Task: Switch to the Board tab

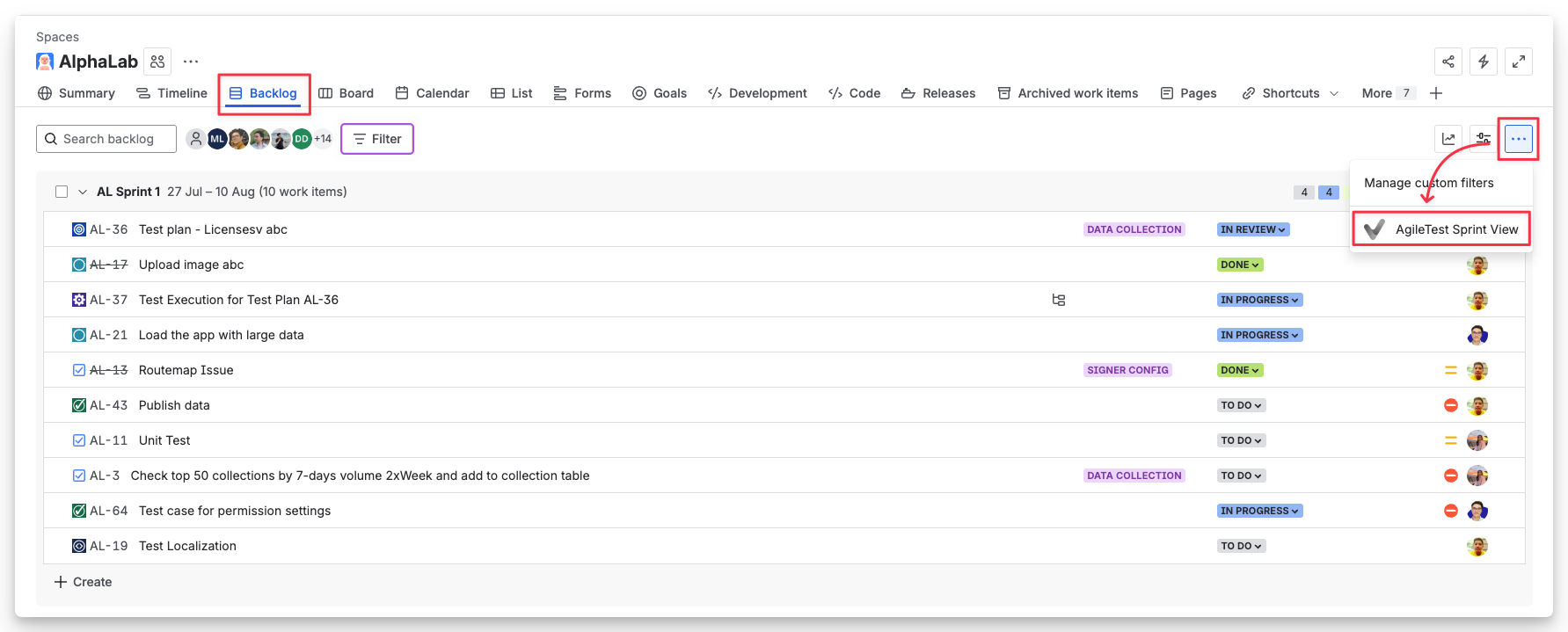Action: click(x=346, y=93)
